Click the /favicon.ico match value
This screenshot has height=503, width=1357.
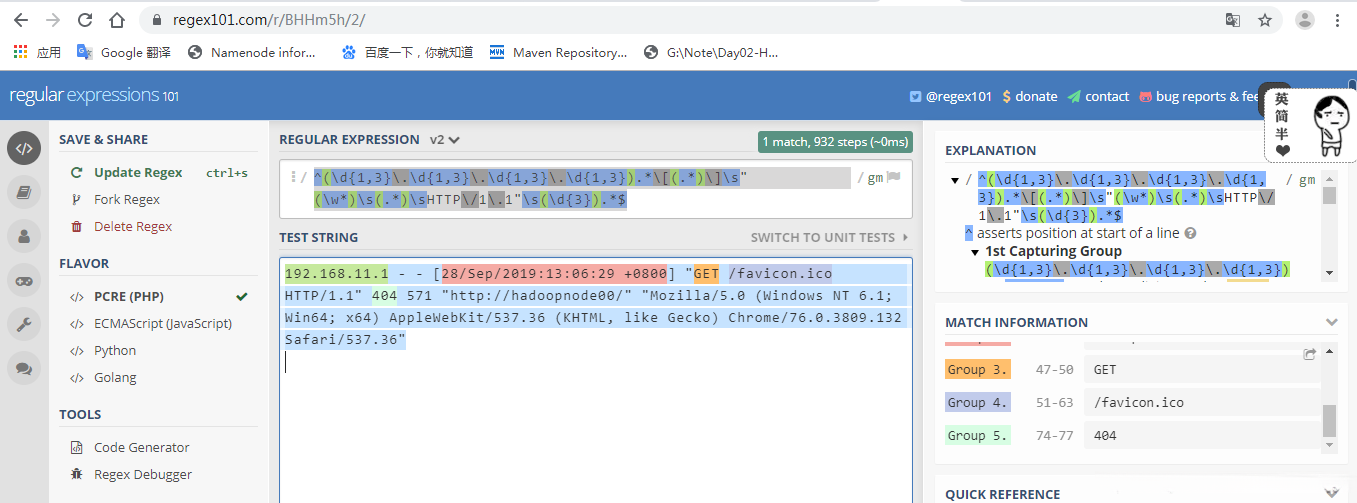tap(1138, 402)
